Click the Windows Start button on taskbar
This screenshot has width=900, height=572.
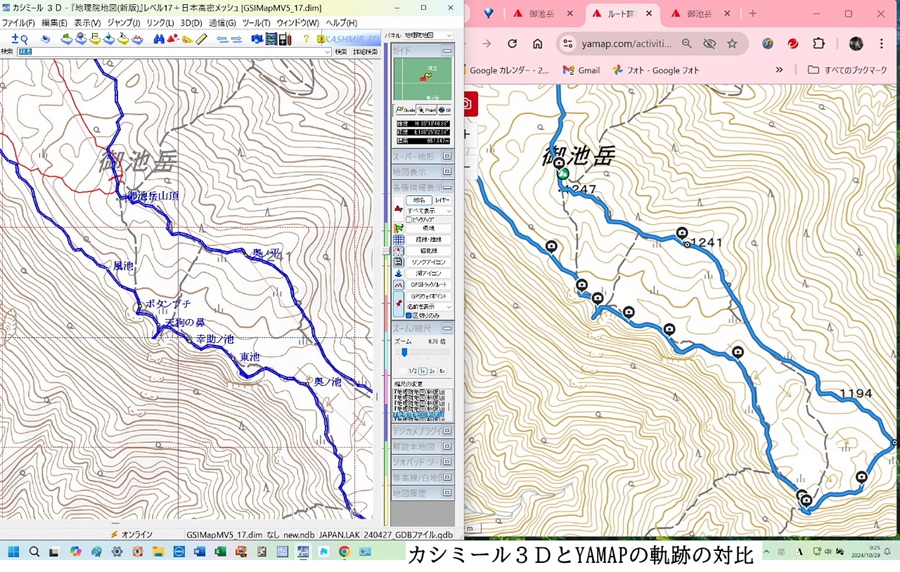pyautogui.click(x=13, y=552)
